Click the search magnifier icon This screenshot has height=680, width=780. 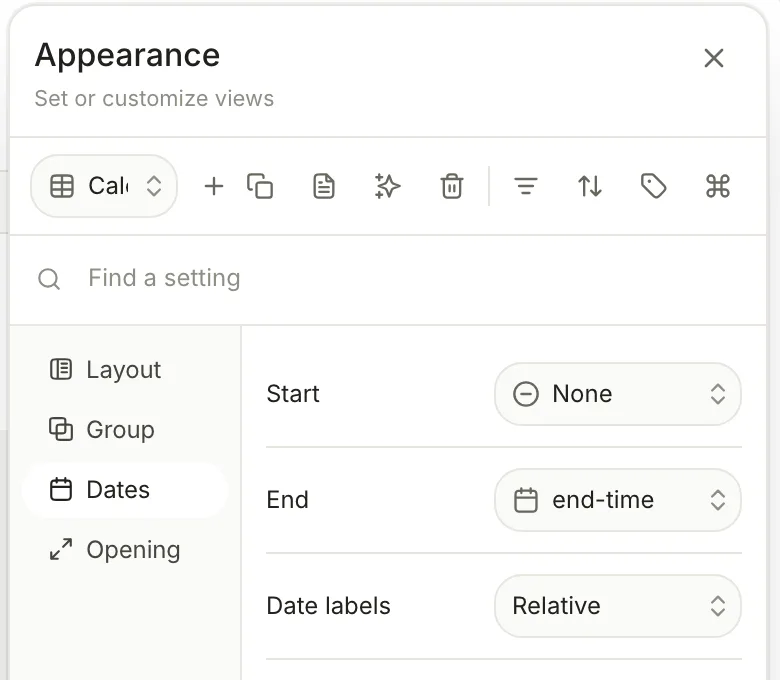click(x=49, y=279)
